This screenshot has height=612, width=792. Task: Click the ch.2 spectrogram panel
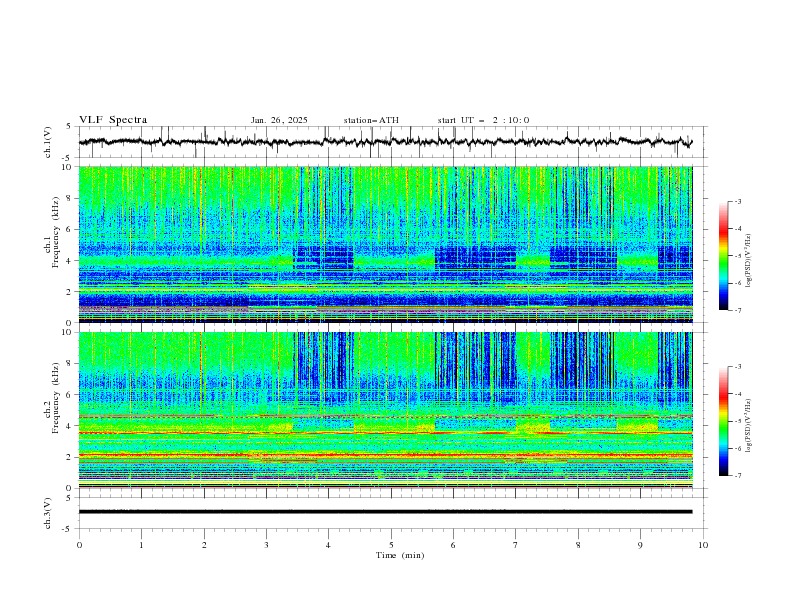pyautogui.click(x=385, y=410)
